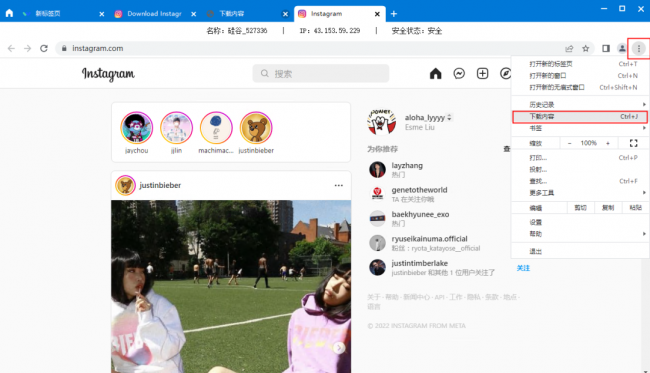Open the justinbieber username on the post
The image size is (650, 373).
pos(160,185)
